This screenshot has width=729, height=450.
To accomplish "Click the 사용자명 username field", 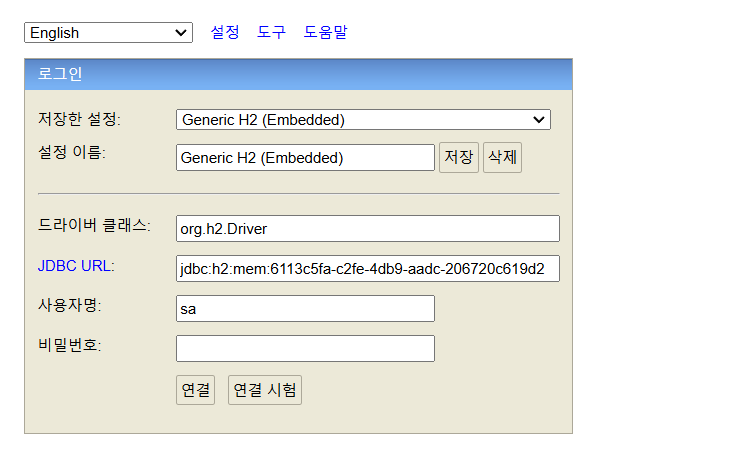I will coord(305,308).
